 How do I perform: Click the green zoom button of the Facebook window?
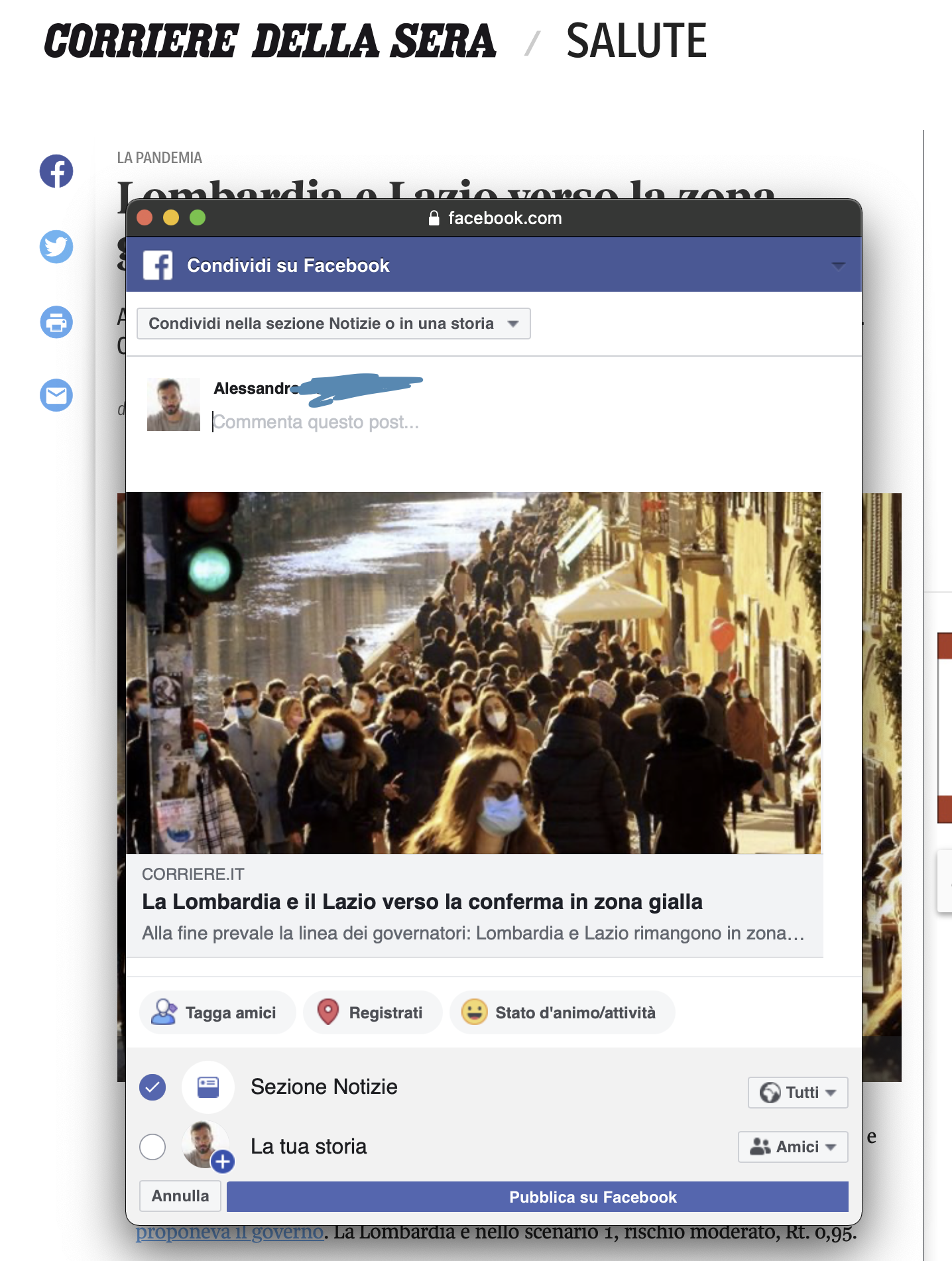coord(198,217)
